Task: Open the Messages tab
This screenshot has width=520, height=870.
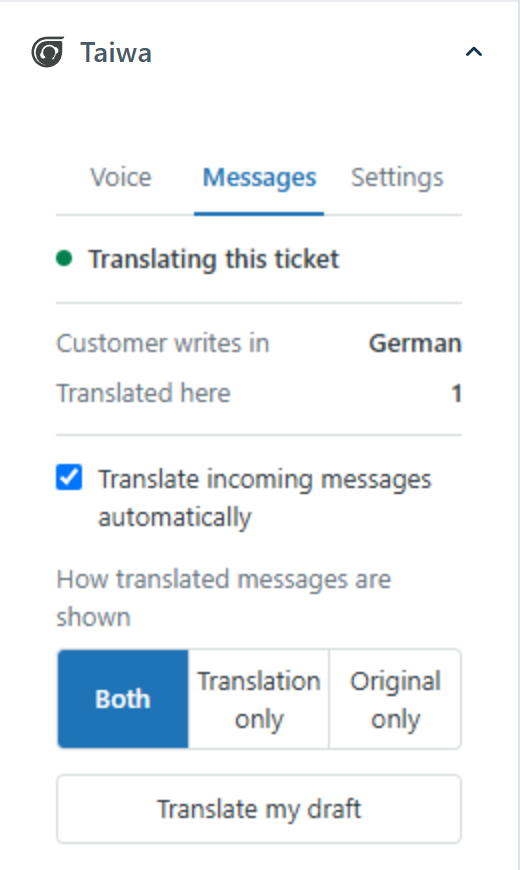Action: (259, 178)
